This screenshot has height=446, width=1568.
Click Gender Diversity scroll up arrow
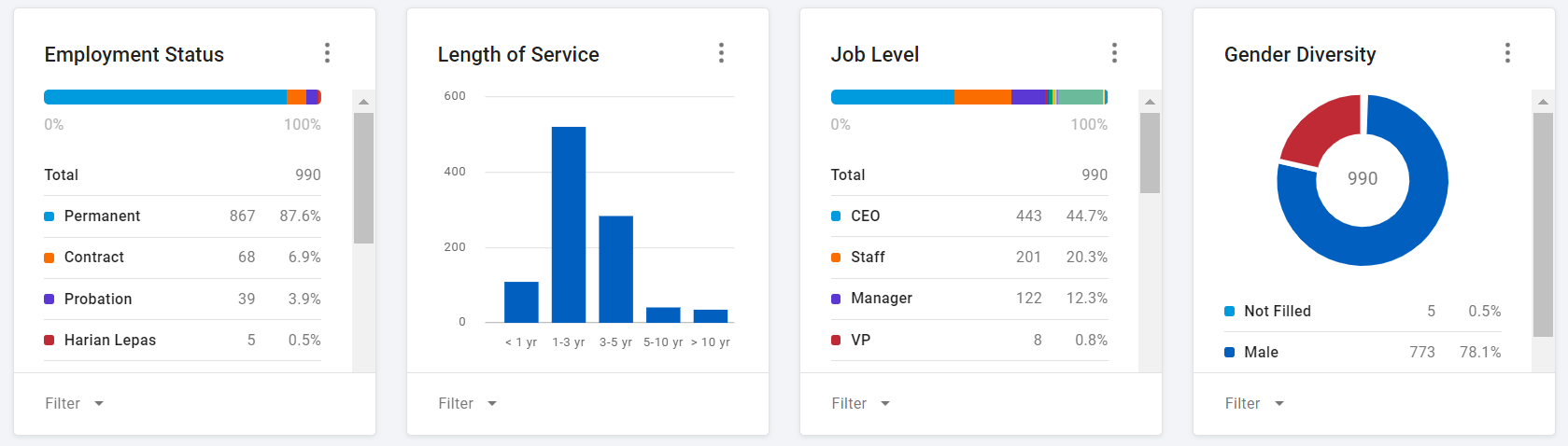1543,102
